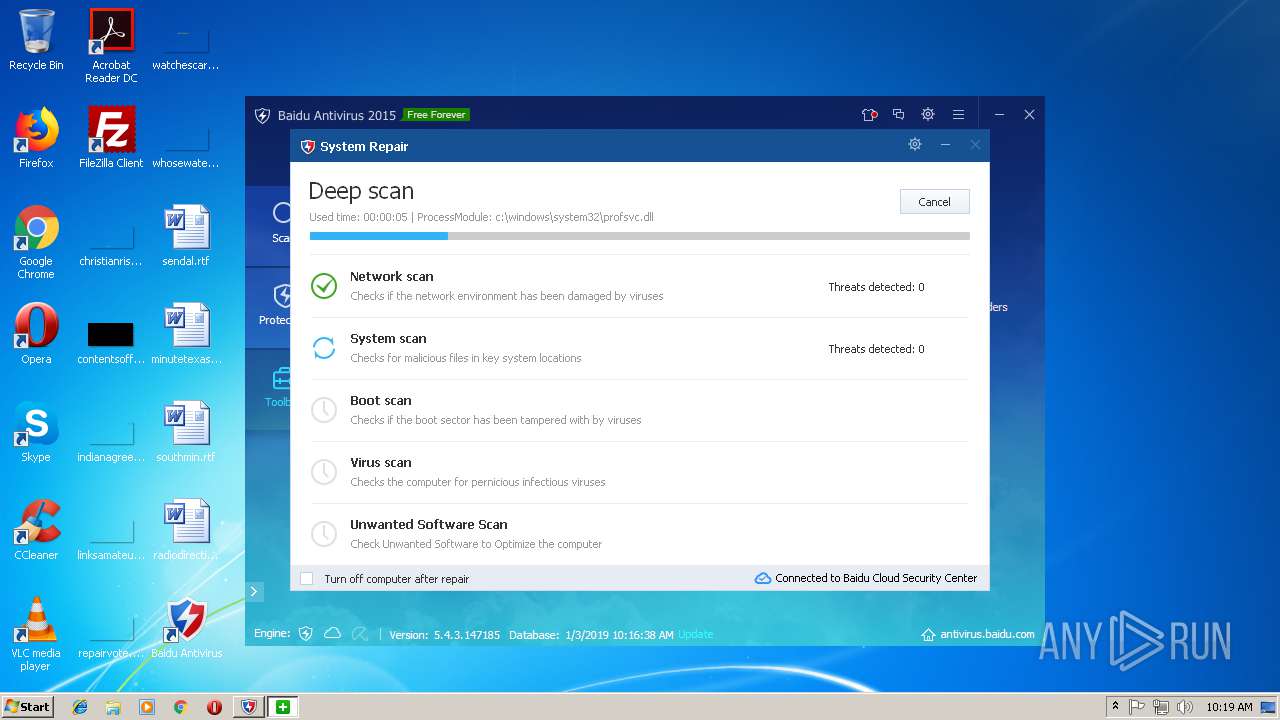
Task: Click the Unwanted Software Scan clock icon
Action: tap(324, 534)
